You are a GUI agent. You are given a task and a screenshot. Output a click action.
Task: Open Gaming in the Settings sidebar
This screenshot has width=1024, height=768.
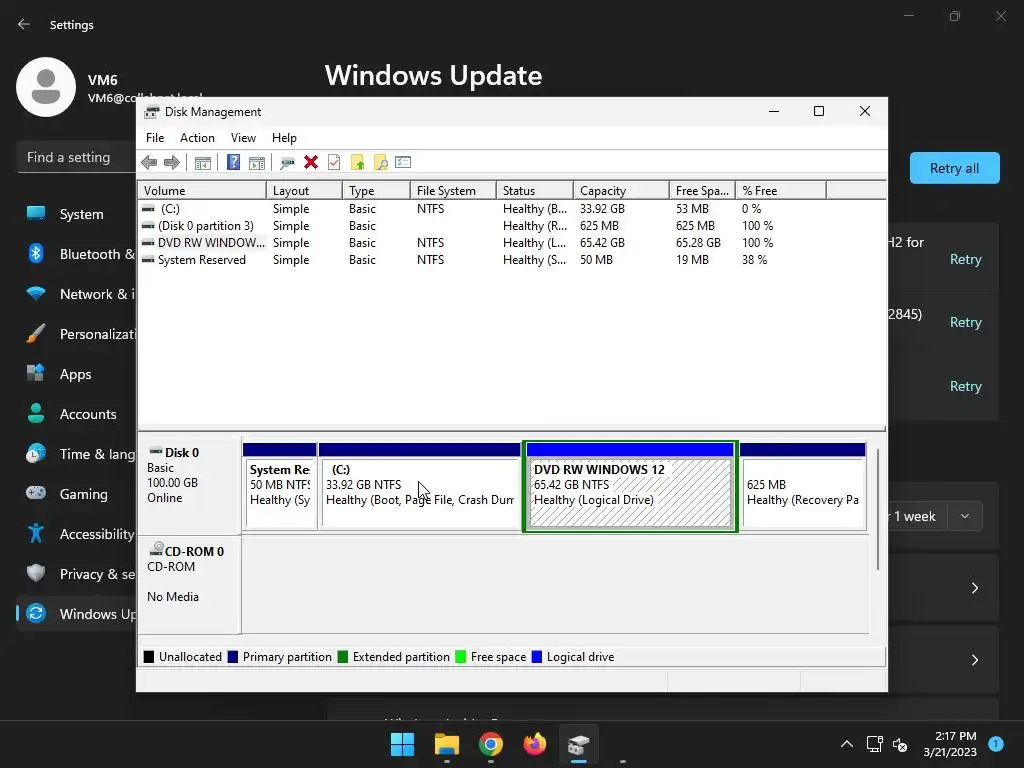[x=76, y=494]
